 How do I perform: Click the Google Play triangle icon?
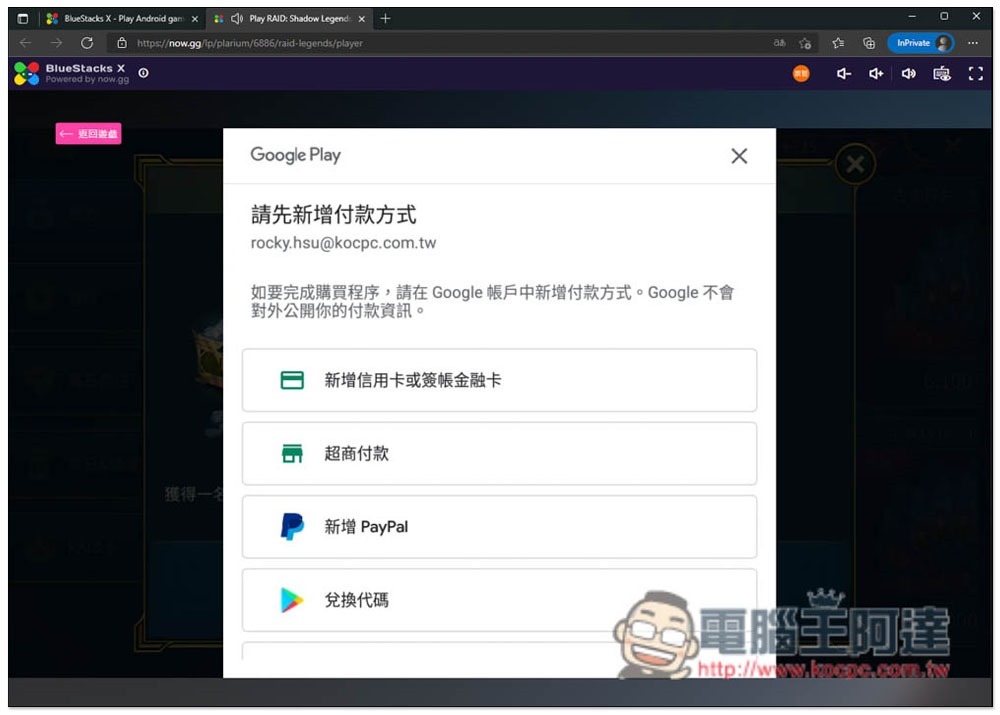(291, 600)
